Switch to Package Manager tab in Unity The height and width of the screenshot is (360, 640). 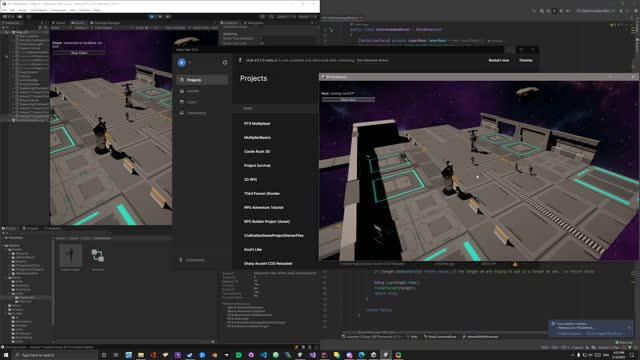click(105, 23)
